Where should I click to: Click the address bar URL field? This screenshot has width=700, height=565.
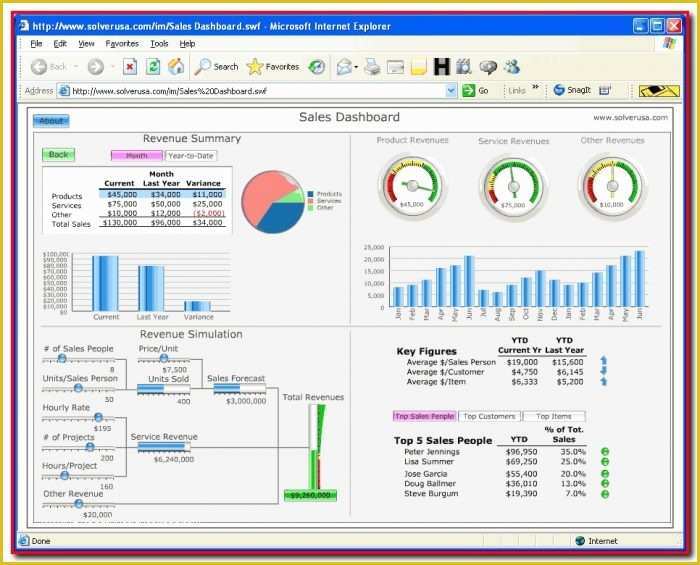coord(259,91)
